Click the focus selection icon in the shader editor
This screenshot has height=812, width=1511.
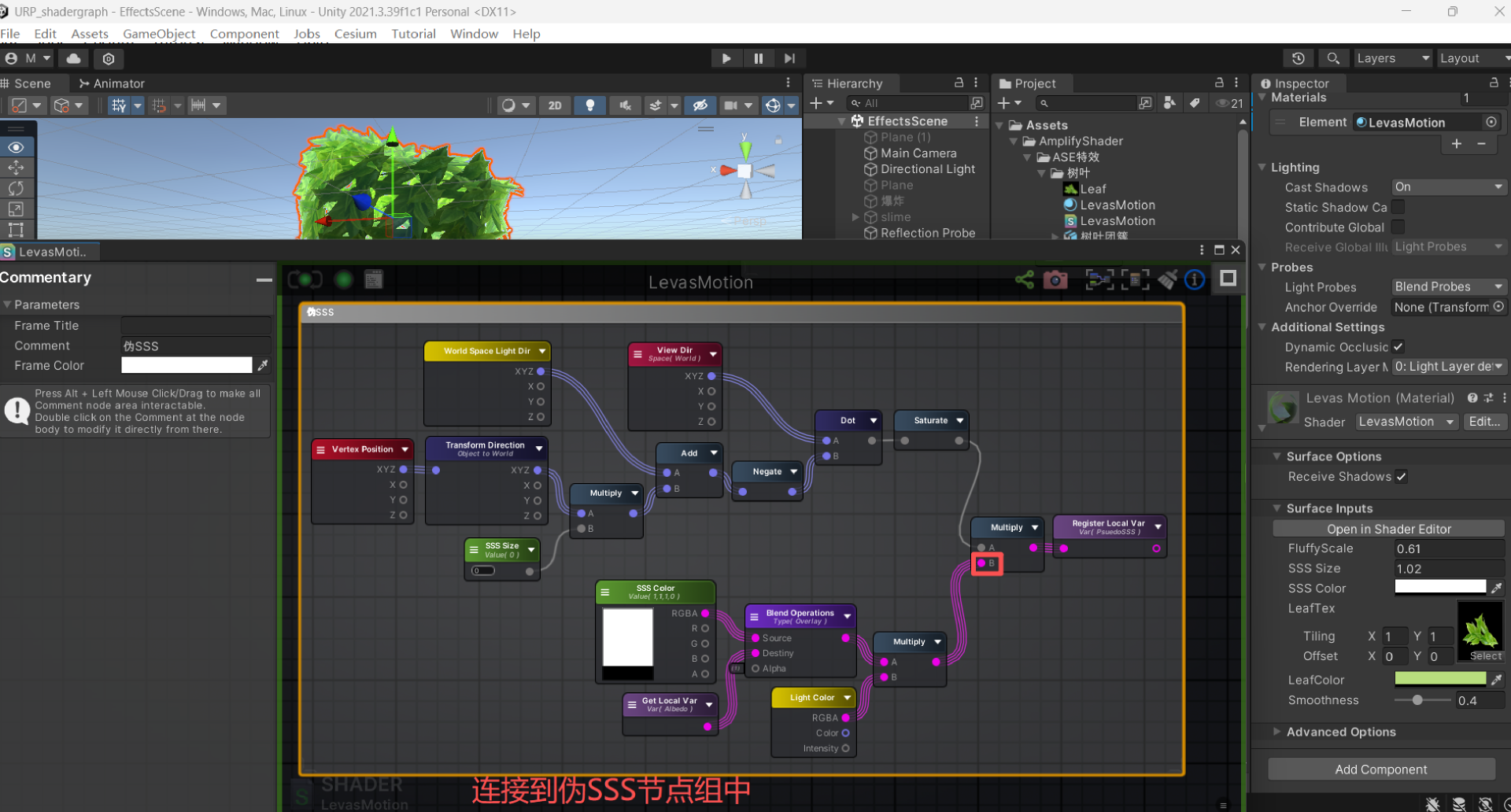[x=1099, y=279]
